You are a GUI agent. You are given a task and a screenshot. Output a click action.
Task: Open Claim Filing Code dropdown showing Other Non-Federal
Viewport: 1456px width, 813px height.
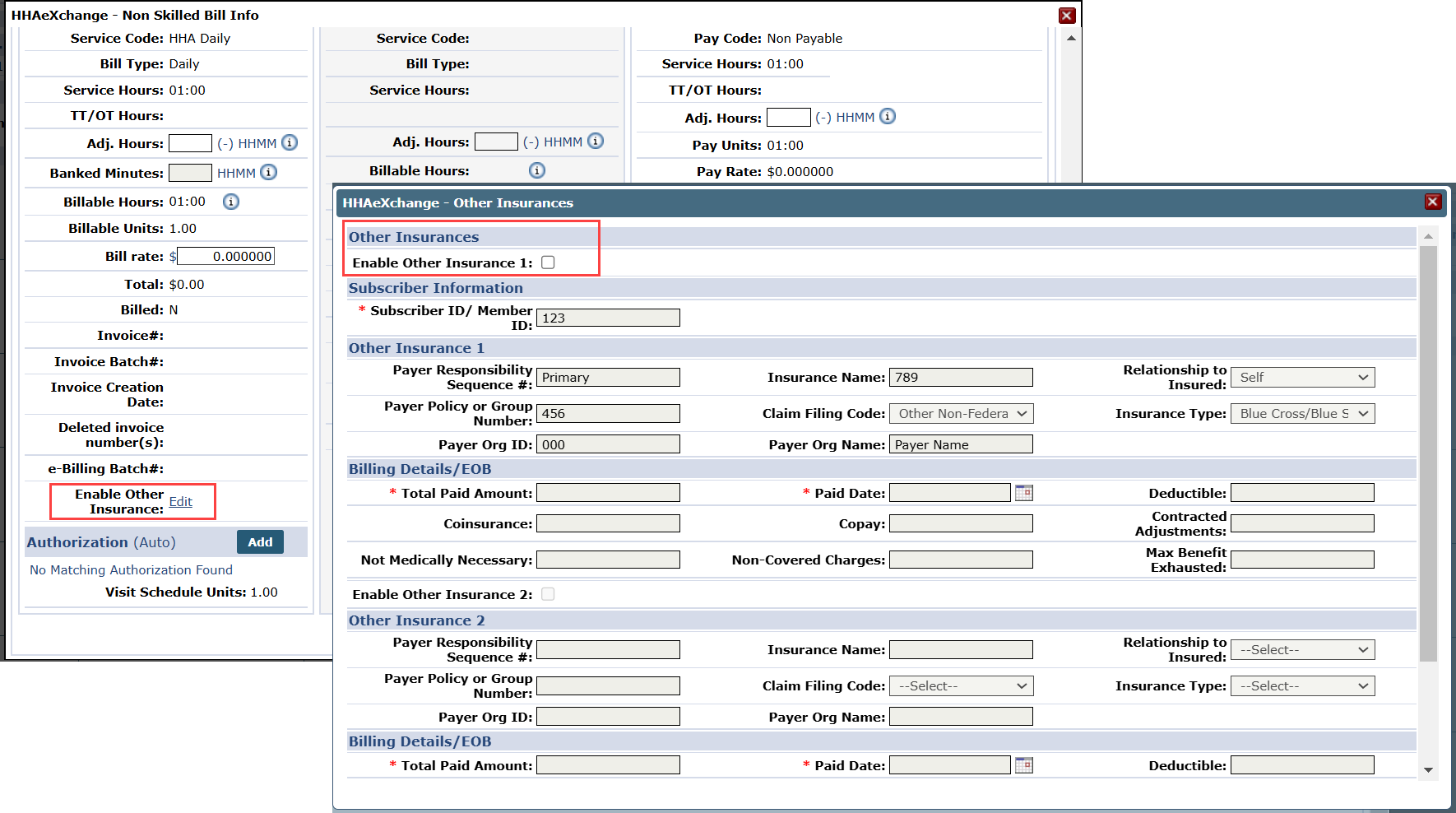coord(962,413)
